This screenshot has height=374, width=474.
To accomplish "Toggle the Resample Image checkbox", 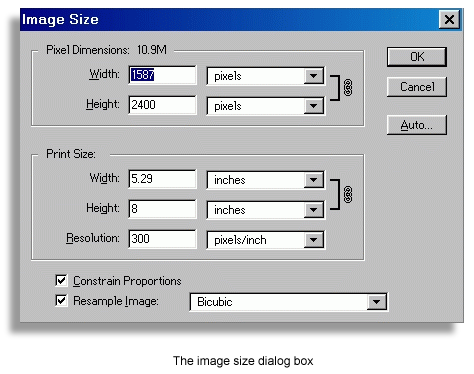I will (x=61, y=301).
